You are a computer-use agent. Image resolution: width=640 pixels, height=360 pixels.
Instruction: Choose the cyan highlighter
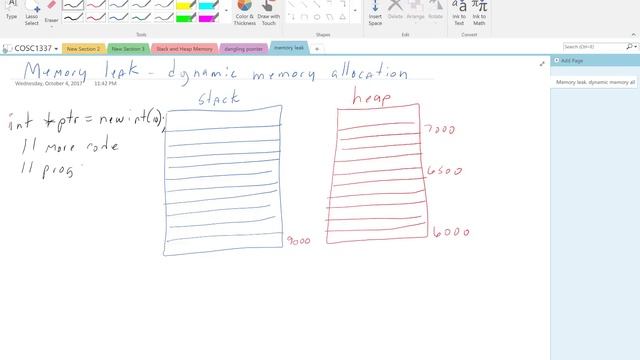(x=209, y=5)
